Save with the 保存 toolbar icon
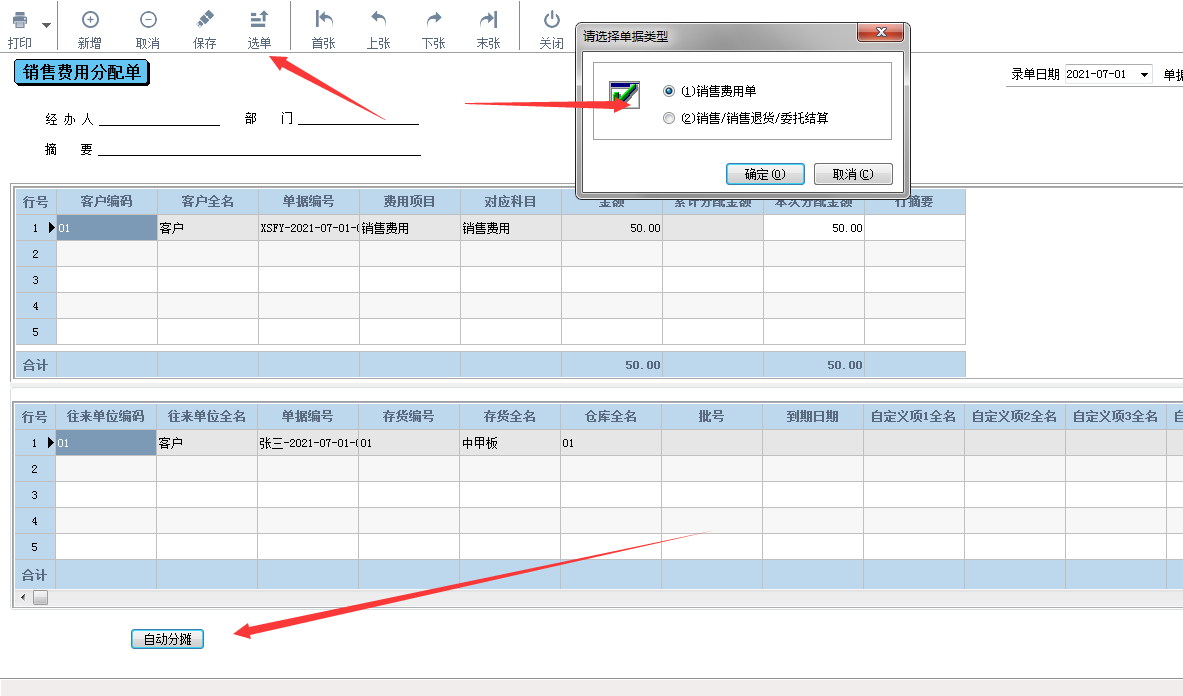This screenshot has width=1183, height=696. pos(205,21)
